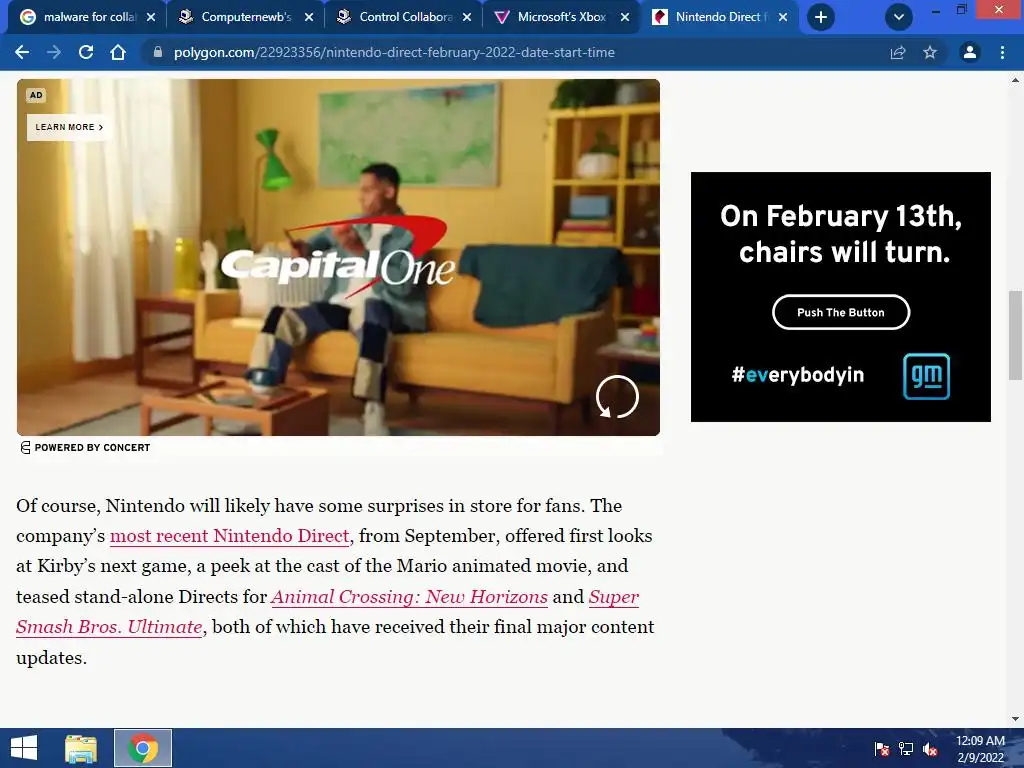Open the browser home page
Viewport: 1024px width, 768px height.
(x=118, y=52)
